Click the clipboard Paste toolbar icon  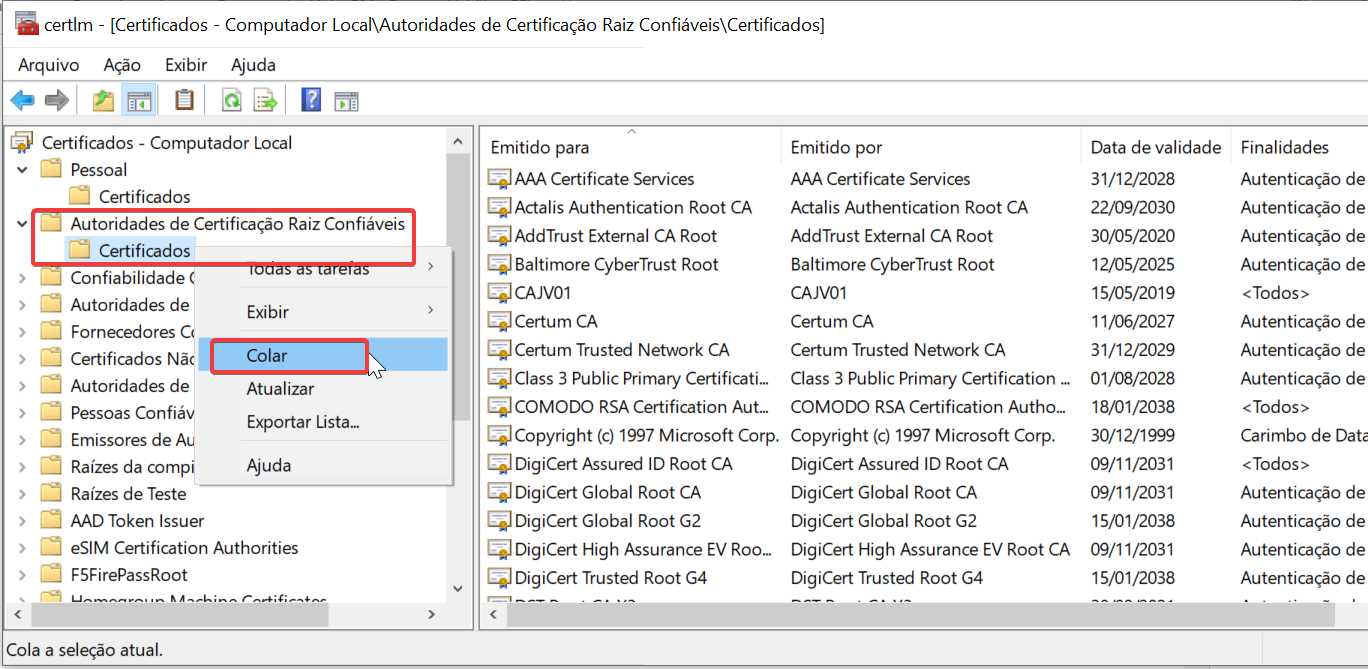pyautogui.click(x=184, y=100)
